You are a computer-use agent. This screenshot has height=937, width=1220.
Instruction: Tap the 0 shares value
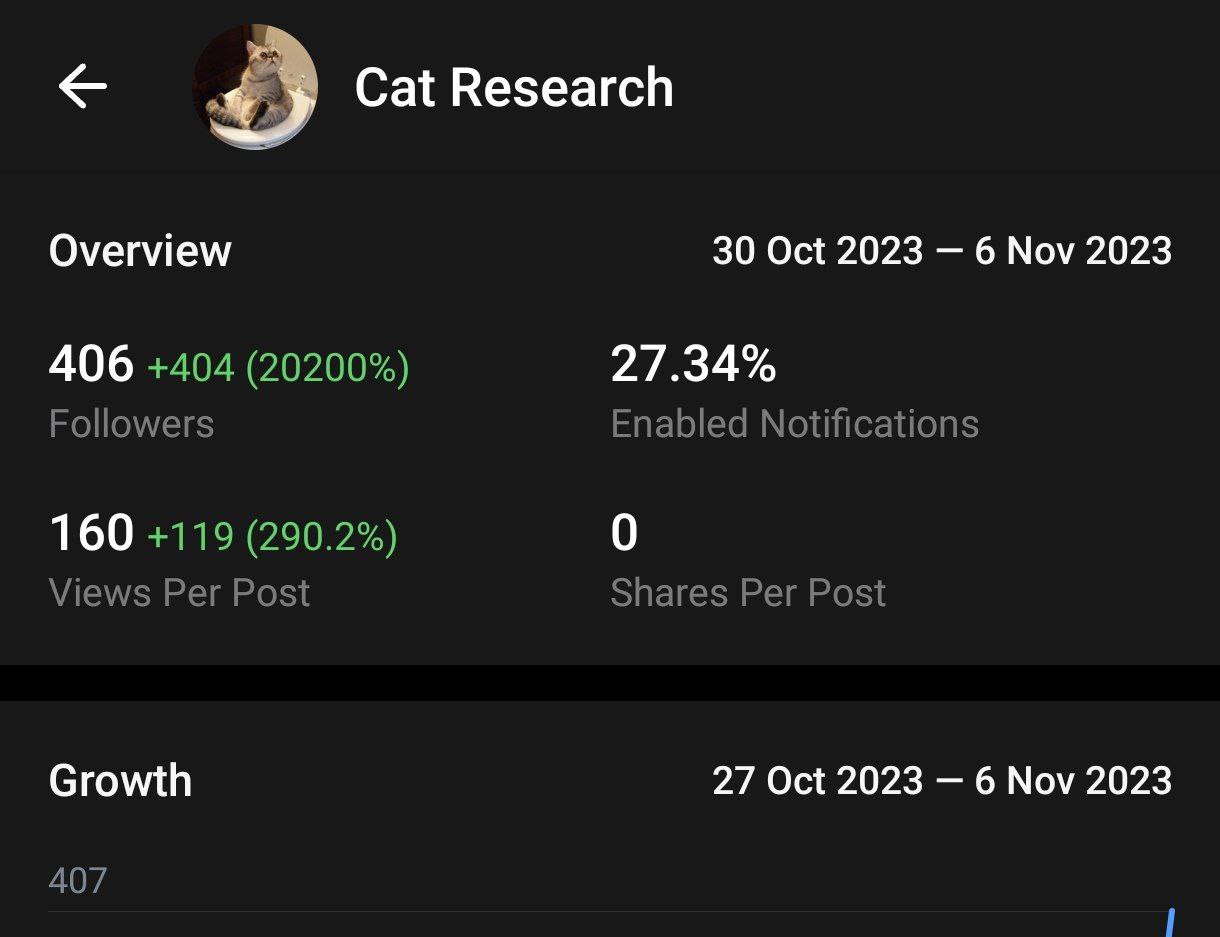pyautogui.click(x=624, y=533)
